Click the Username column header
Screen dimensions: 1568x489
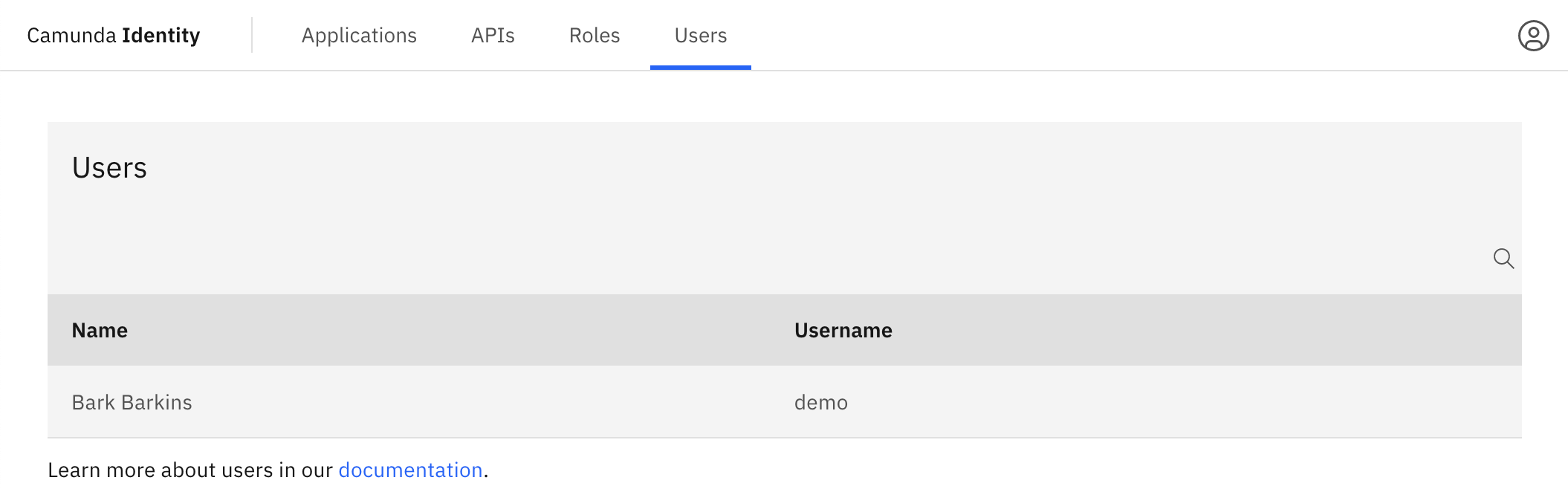coord(843,331)
